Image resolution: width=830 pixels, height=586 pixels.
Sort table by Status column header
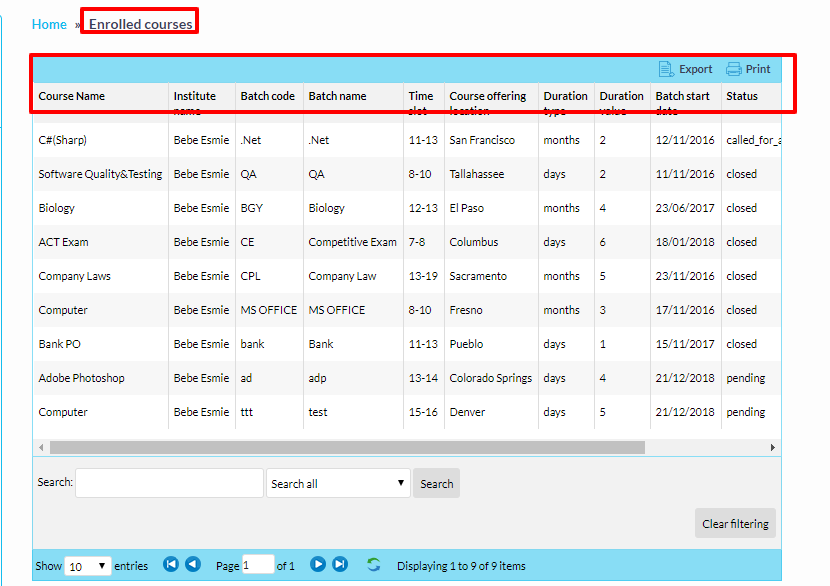(742, 97)
